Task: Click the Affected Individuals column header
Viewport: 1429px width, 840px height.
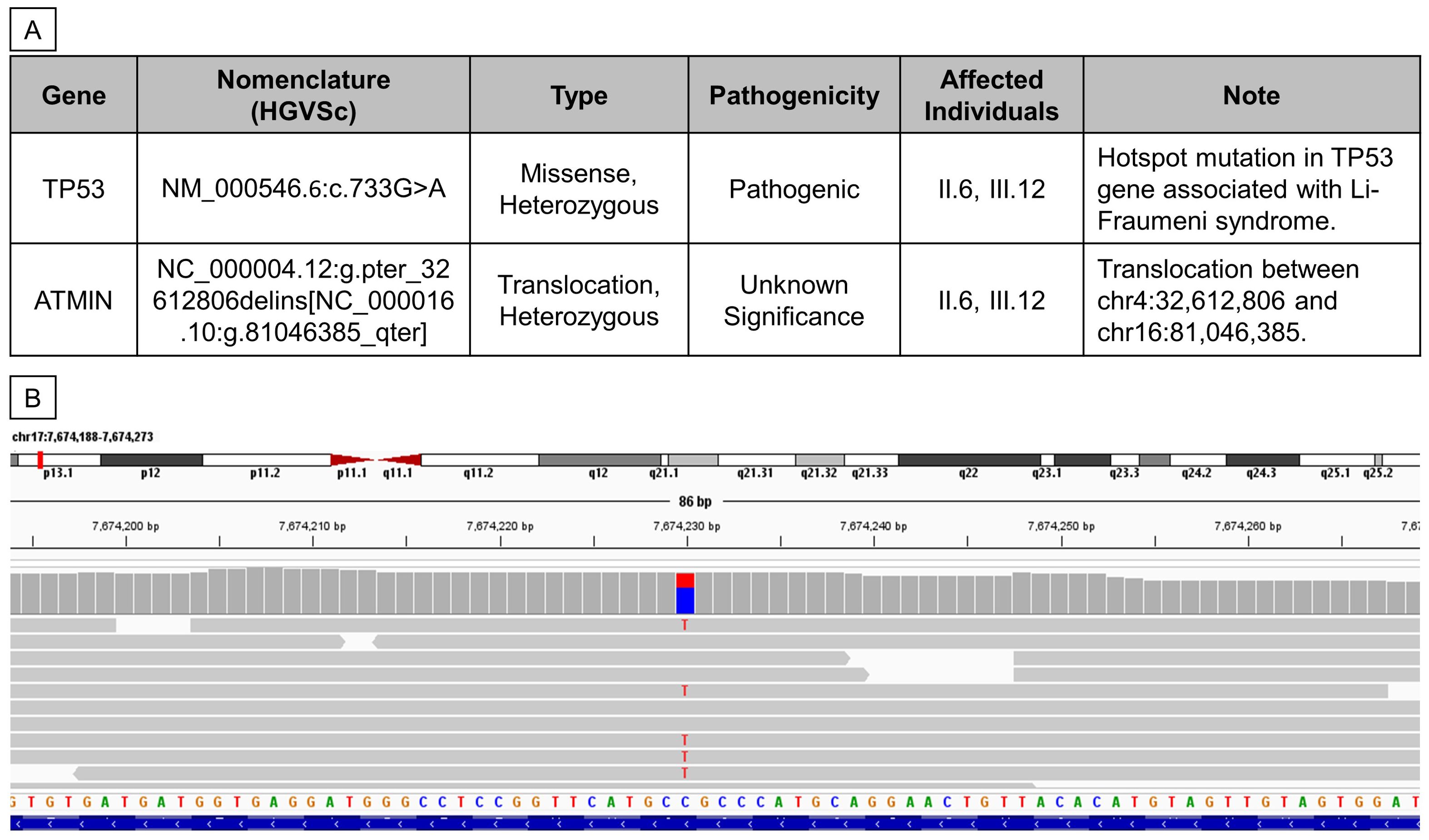Action: coord(991,94)
